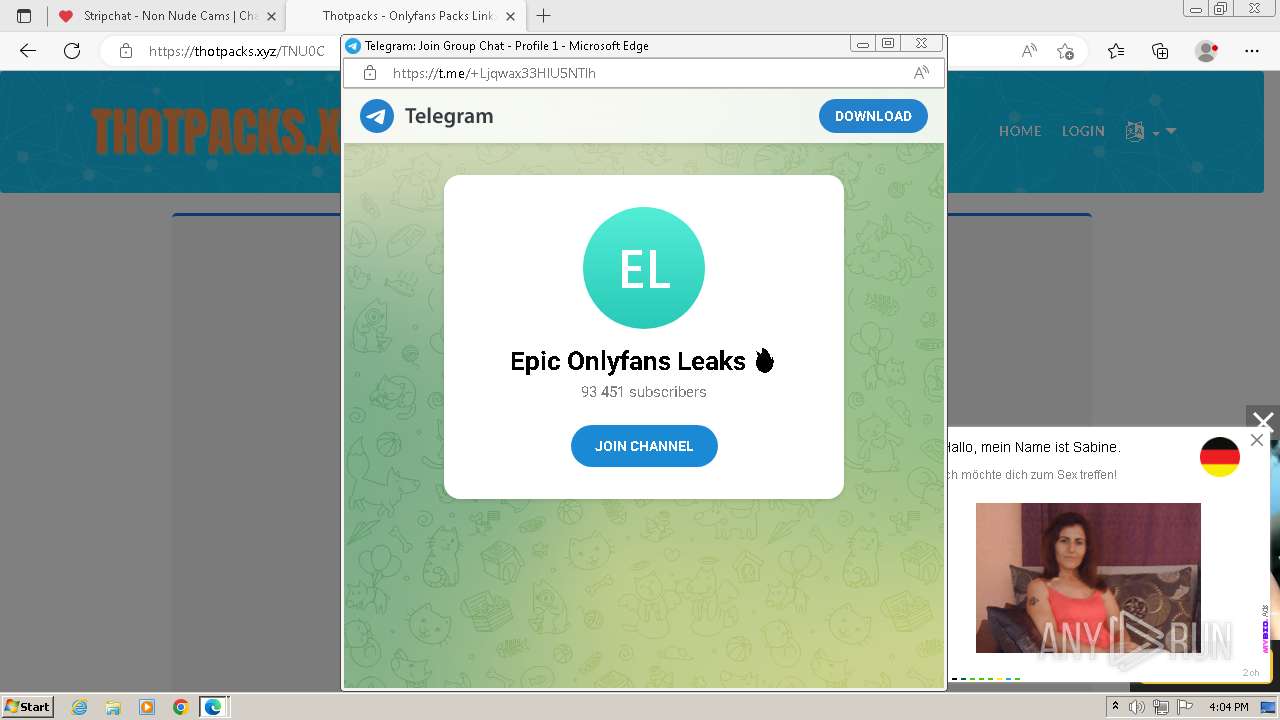
Task: Click 'Hallo, mein Name ist Sabine' text
Action: tap(1034, 447)
